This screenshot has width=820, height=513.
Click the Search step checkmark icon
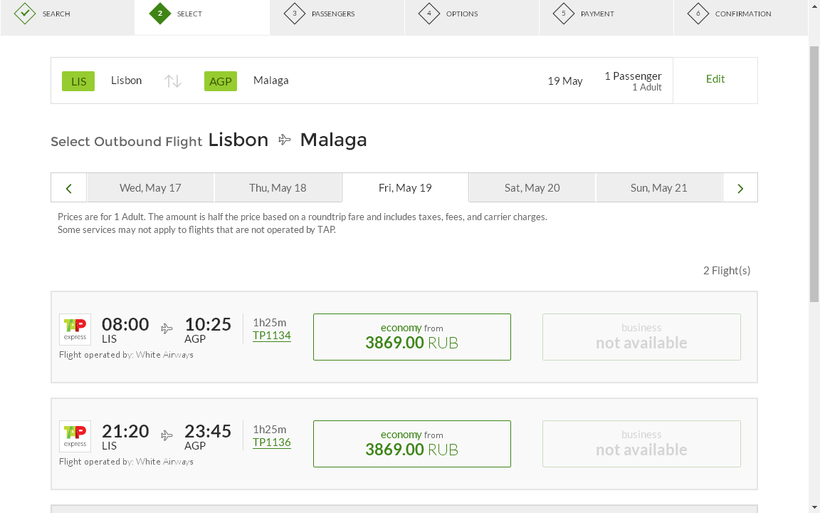point(25,14)
